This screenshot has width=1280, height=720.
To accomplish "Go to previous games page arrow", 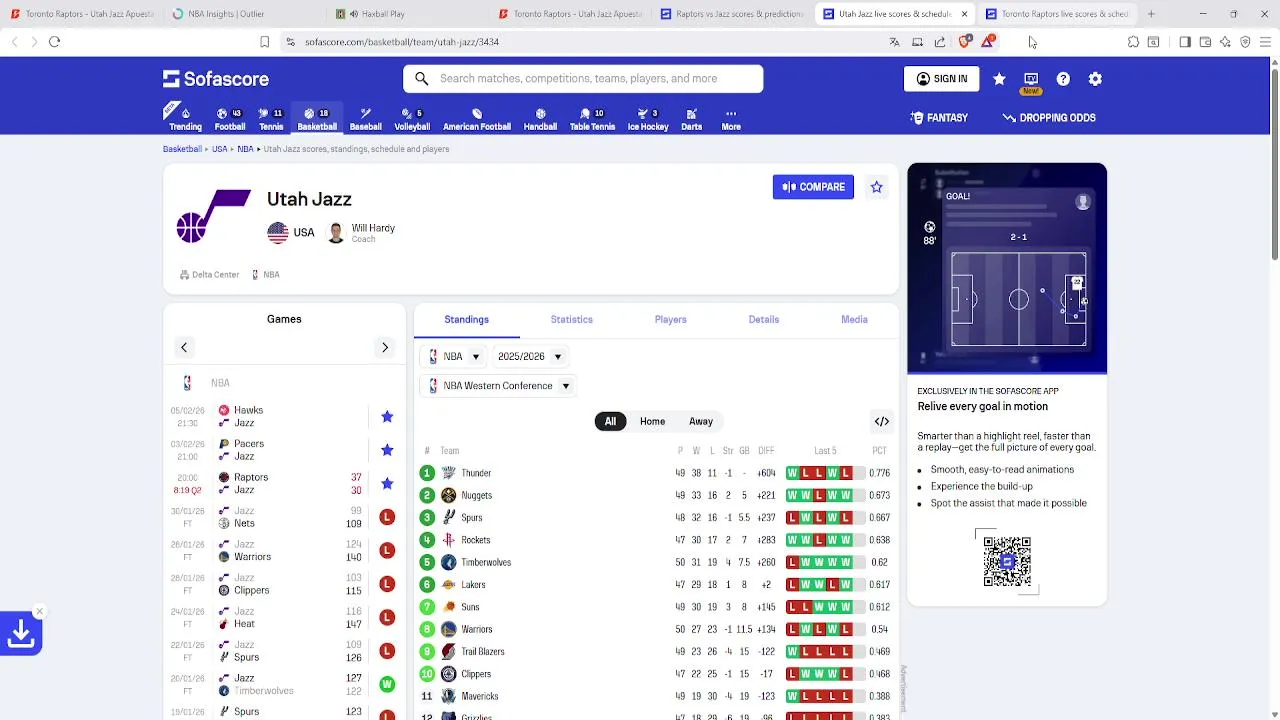I will [184, 347].
